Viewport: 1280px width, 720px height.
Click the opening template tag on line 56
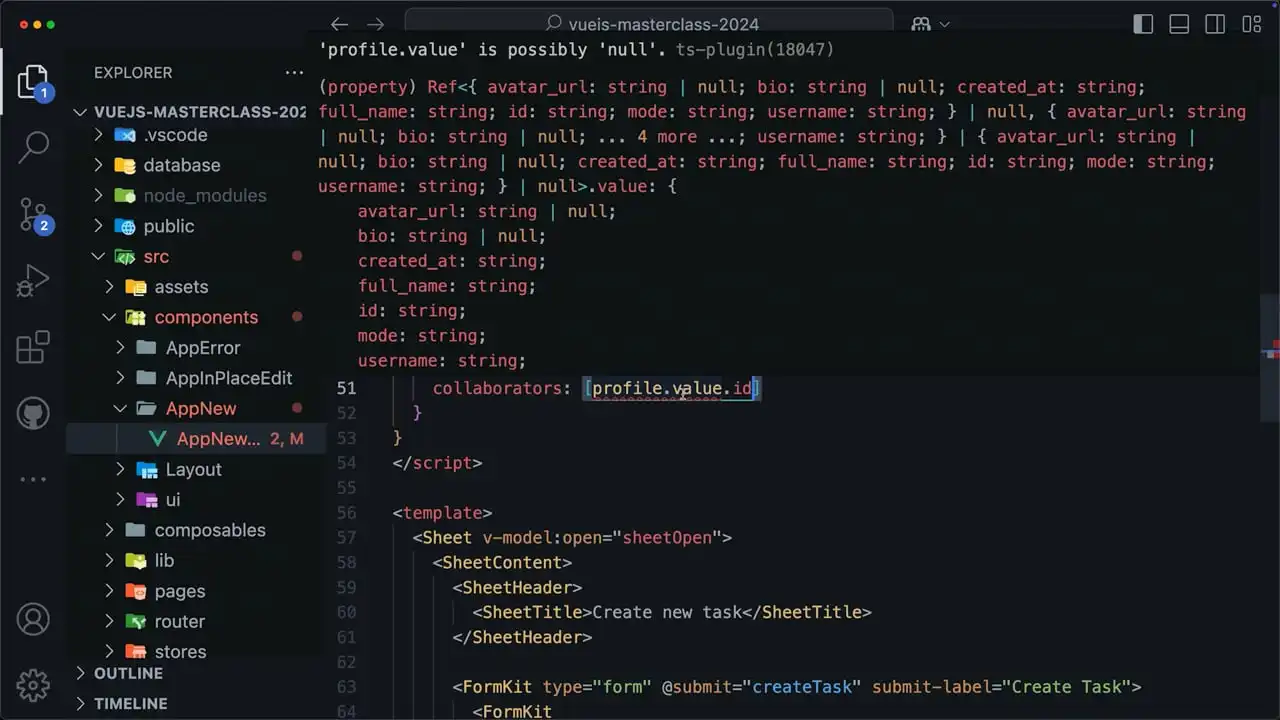[442, 513]
